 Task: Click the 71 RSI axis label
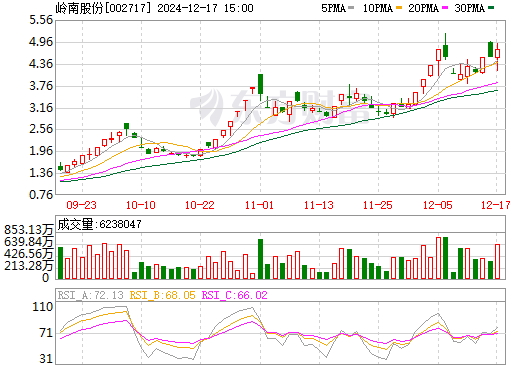[x=46, y=333]
